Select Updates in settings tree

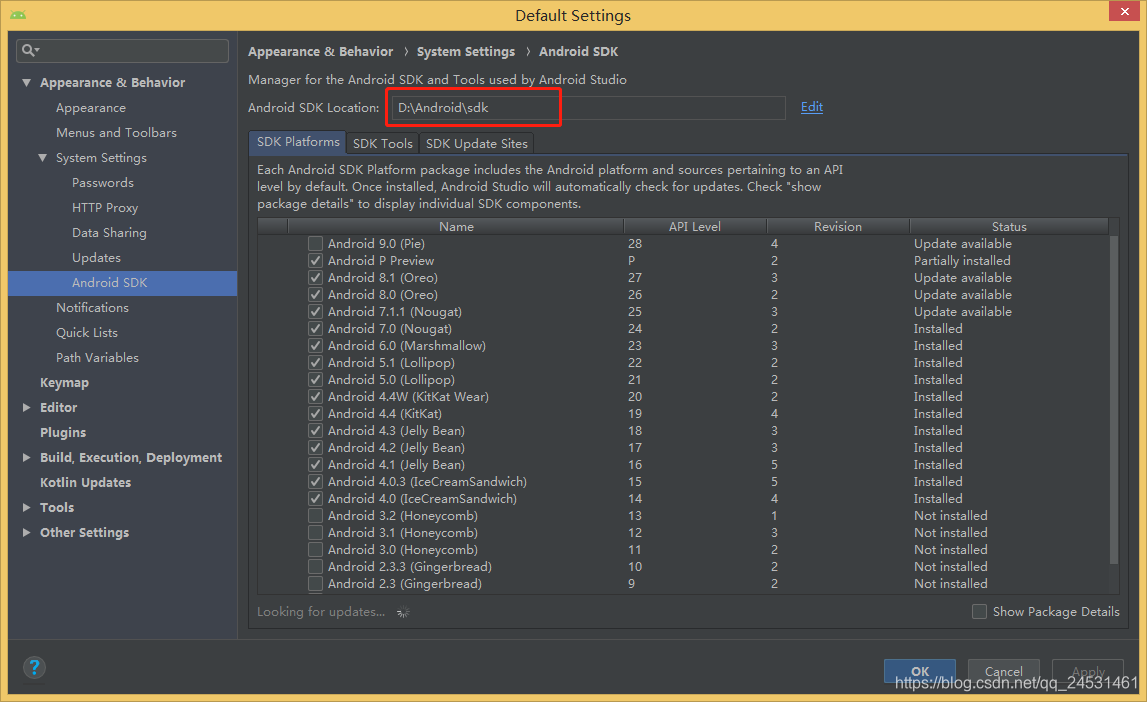click(x=96, y=257)
